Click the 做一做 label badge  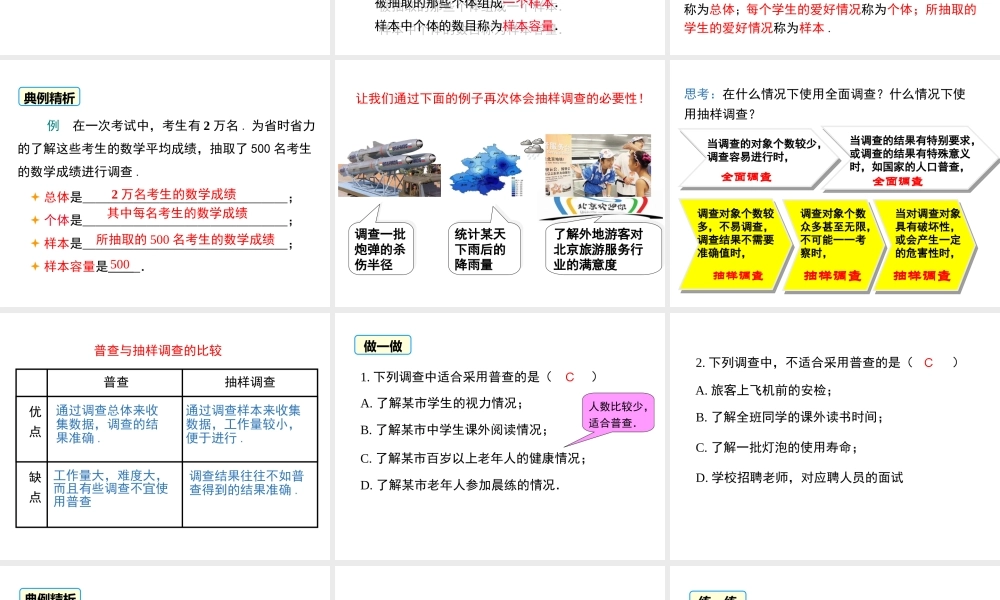(383, 346)
